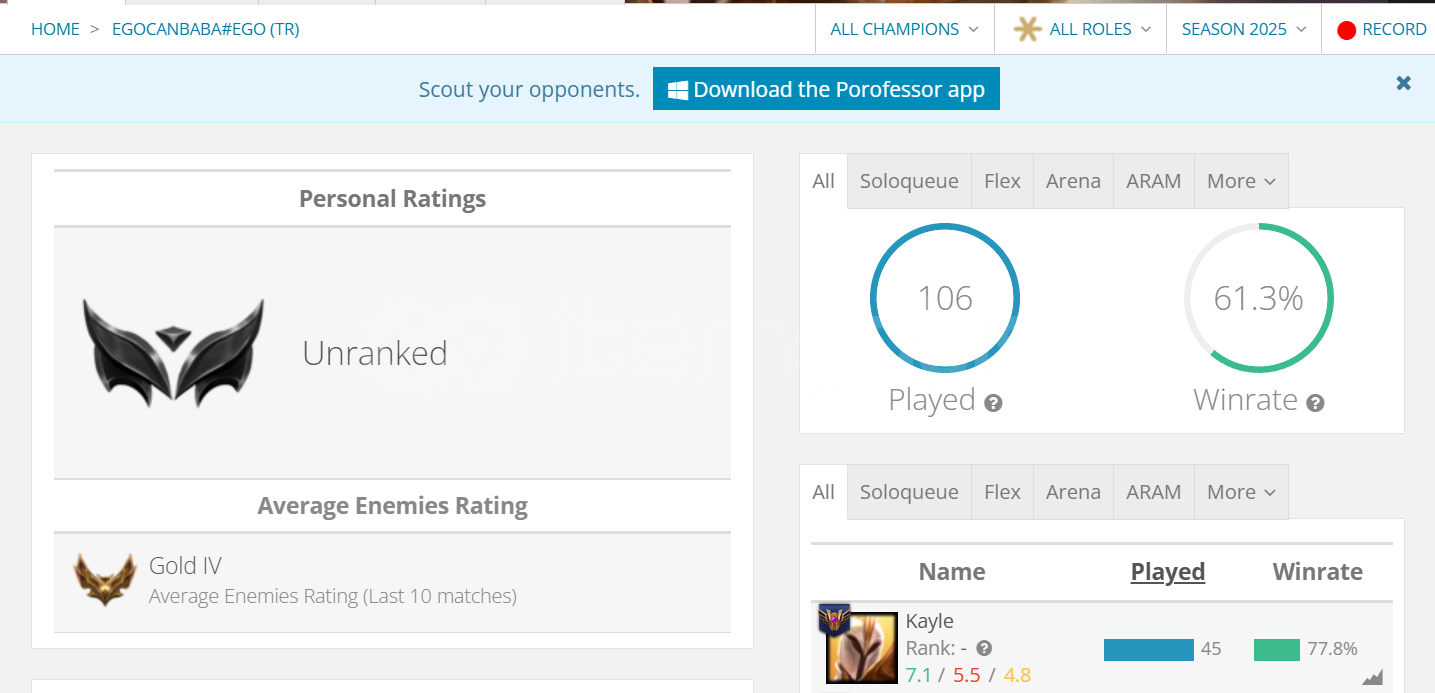The image size is (1435, 693).
Task: Open the ALL CHAMPIONS dropdown
Action: pos(905,29)
